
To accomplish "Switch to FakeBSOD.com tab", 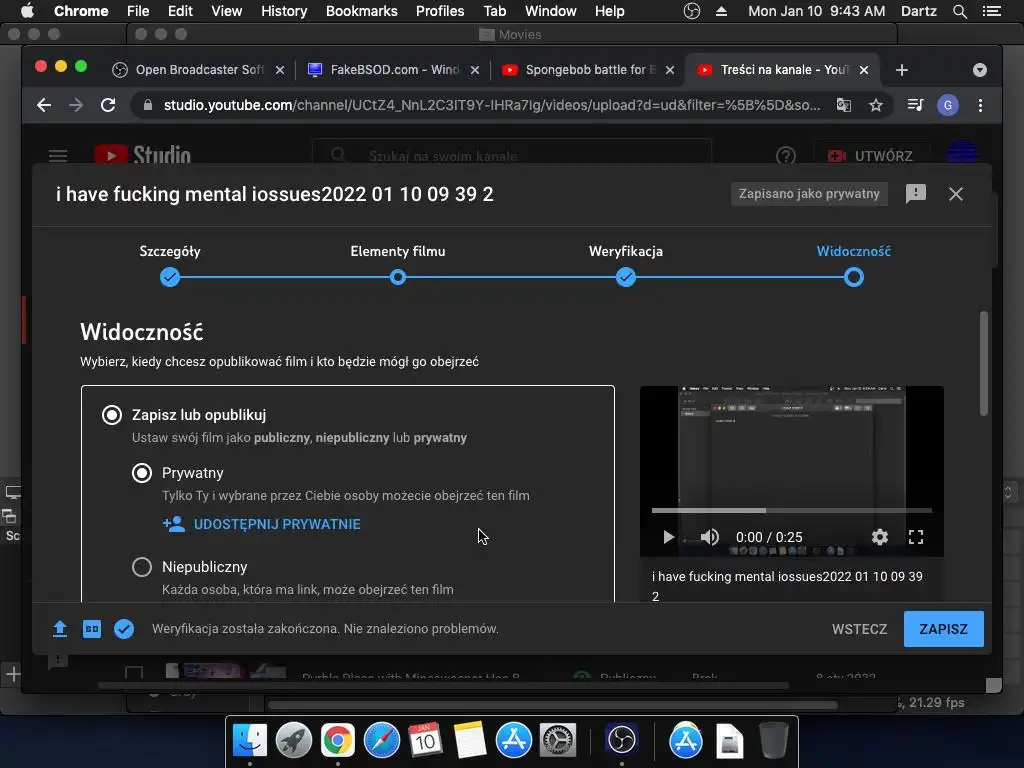I will click(x=394, y=70).
